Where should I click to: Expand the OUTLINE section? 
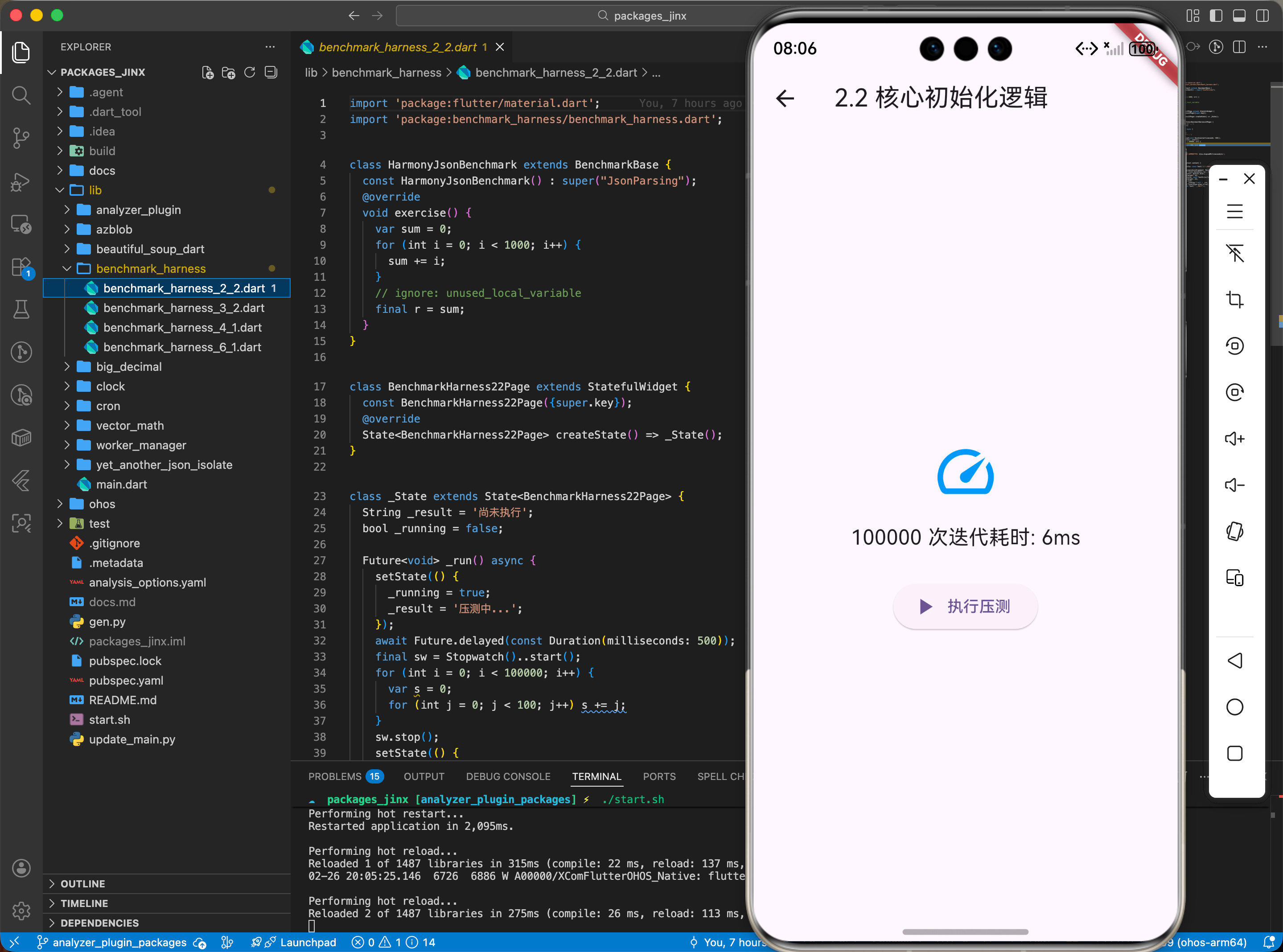tap(82, 883)
